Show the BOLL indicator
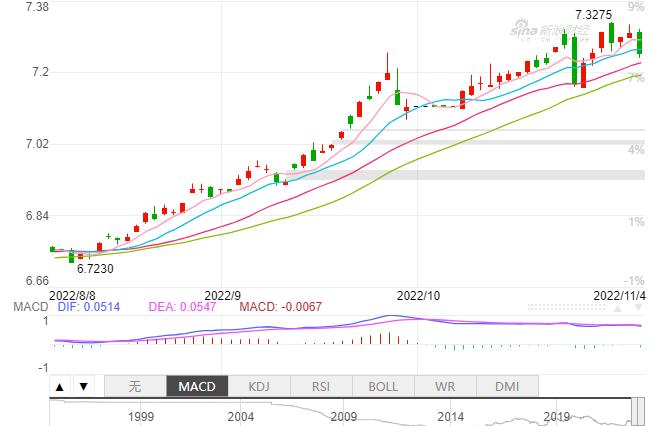This screenshot has width=661, height=426. click(383, 387)
